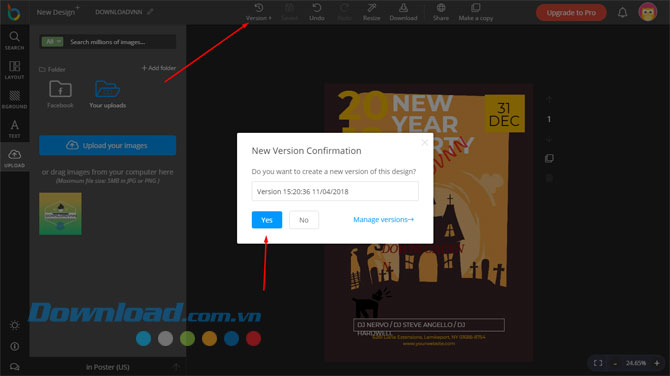Open the Upload panel in sidebar
The width and height of the screenshot is (670, 376).
click(15, 158)
